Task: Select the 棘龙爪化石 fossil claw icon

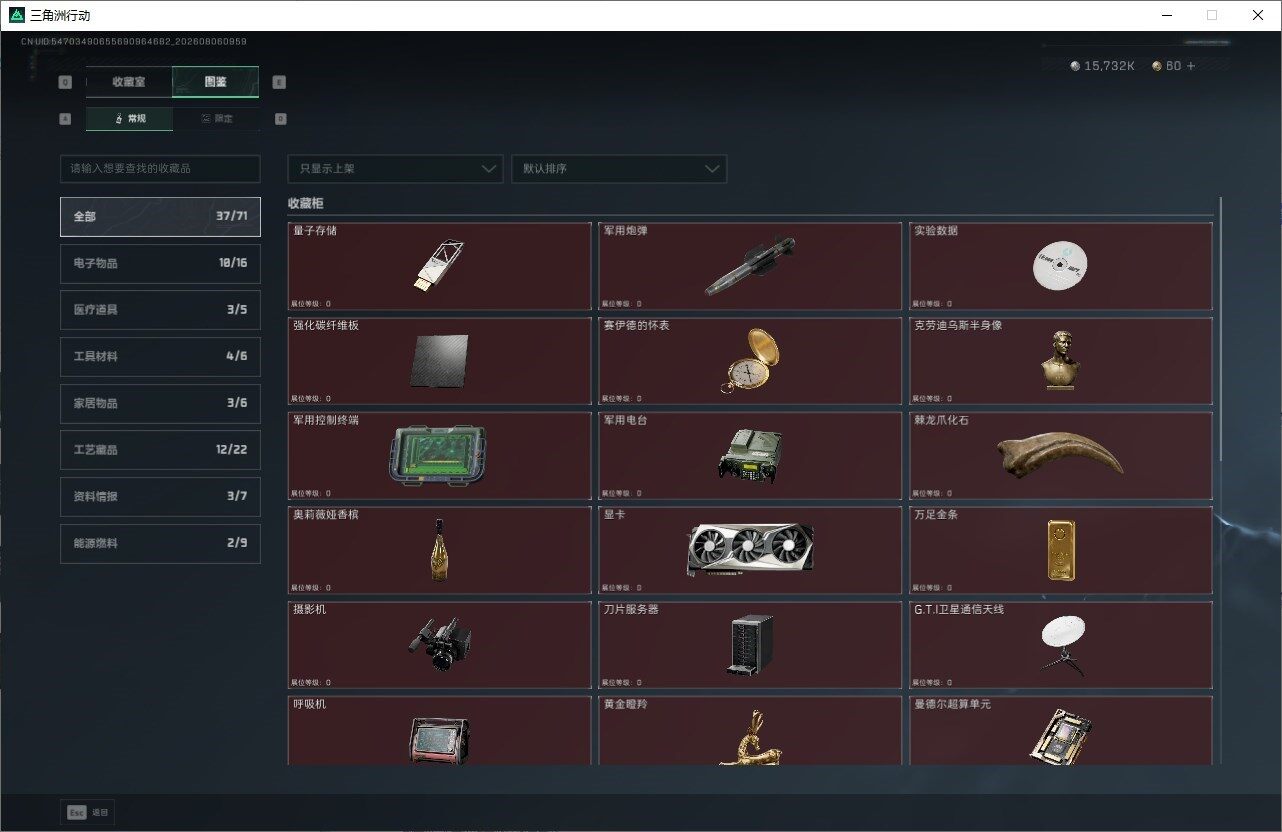Action: coord(1061,456)
